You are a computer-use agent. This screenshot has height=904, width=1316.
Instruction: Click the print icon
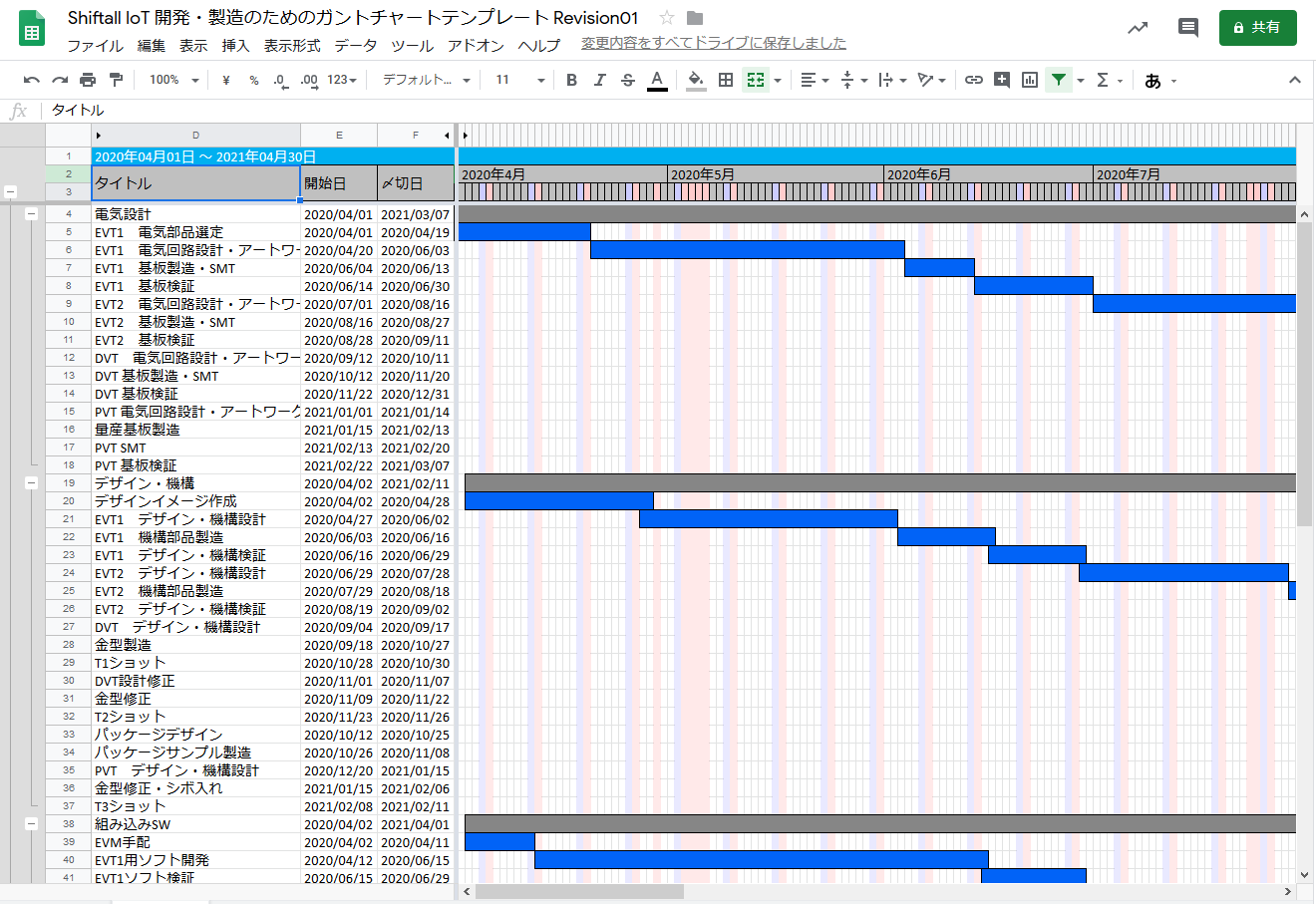tap(88, 80)
